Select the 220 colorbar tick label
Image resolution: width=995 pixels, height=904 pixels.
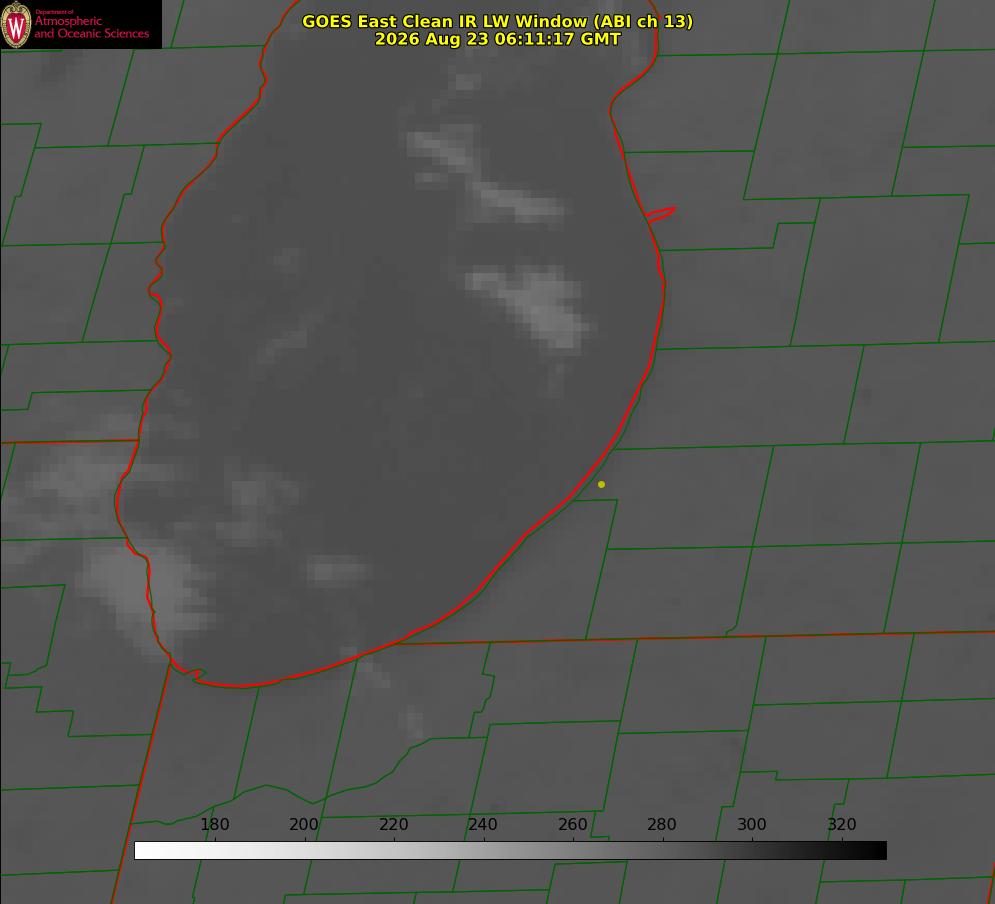393,824
